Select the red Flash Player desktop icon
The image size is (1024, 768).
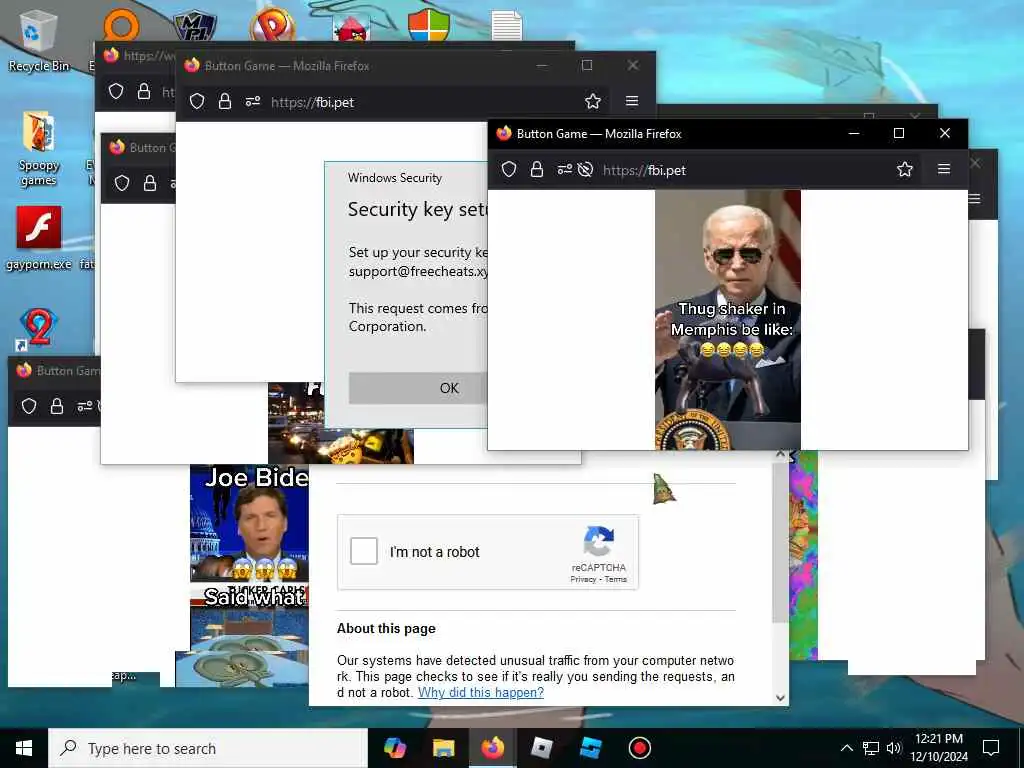pyautogui.click(x=39, y=238)
